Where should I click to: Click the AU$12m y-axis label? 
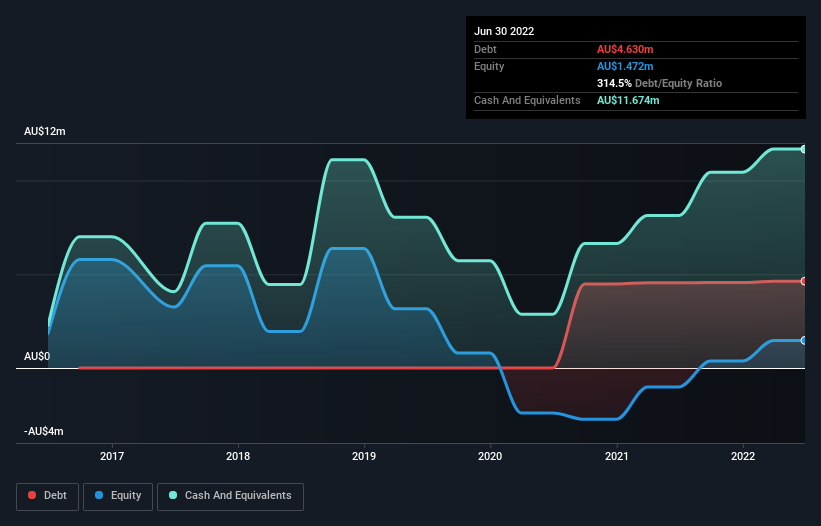pyautogui.click(x=45, y=131)
